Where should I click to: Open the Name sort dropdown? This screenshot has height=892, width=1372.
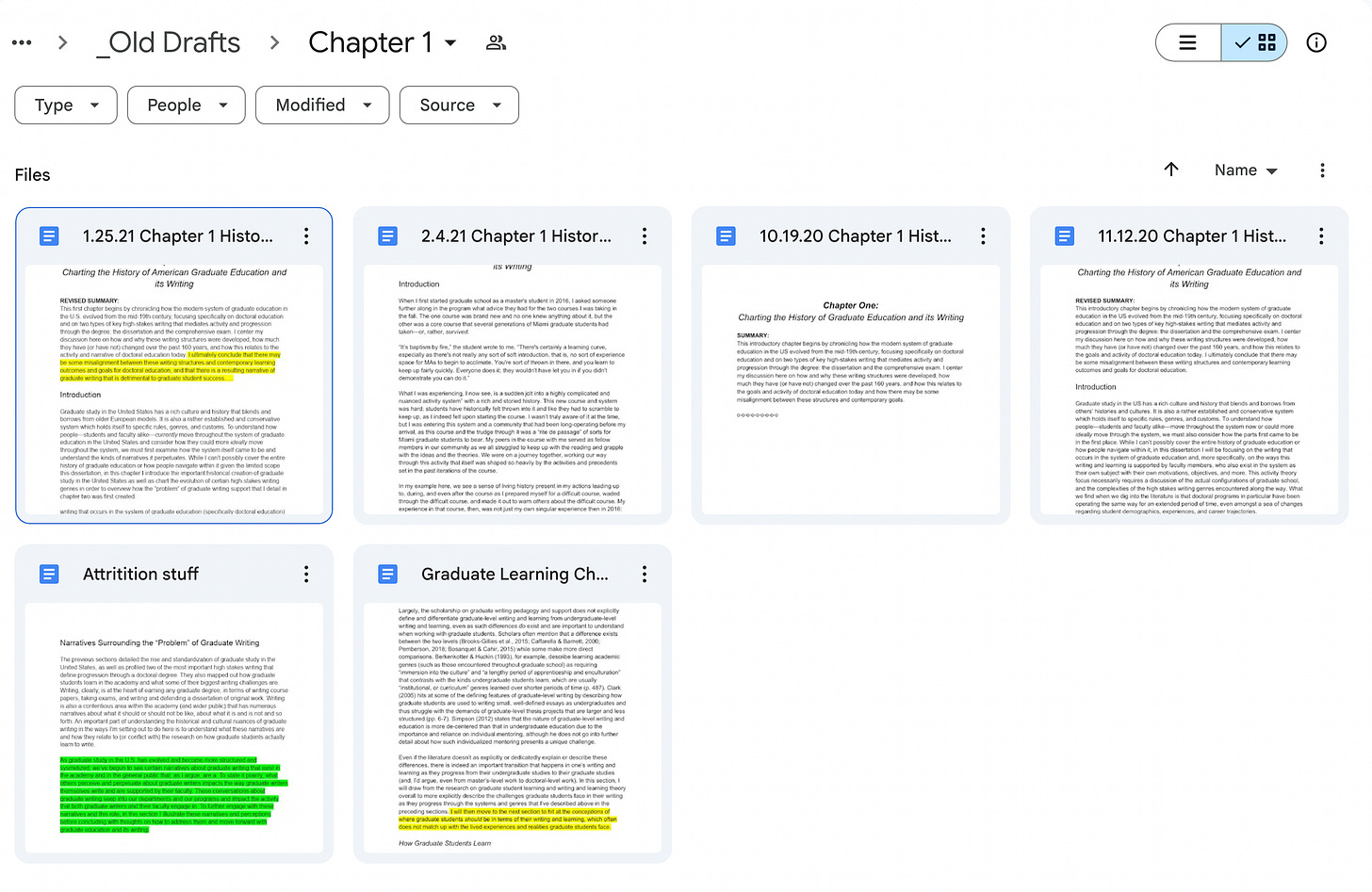1246,170
